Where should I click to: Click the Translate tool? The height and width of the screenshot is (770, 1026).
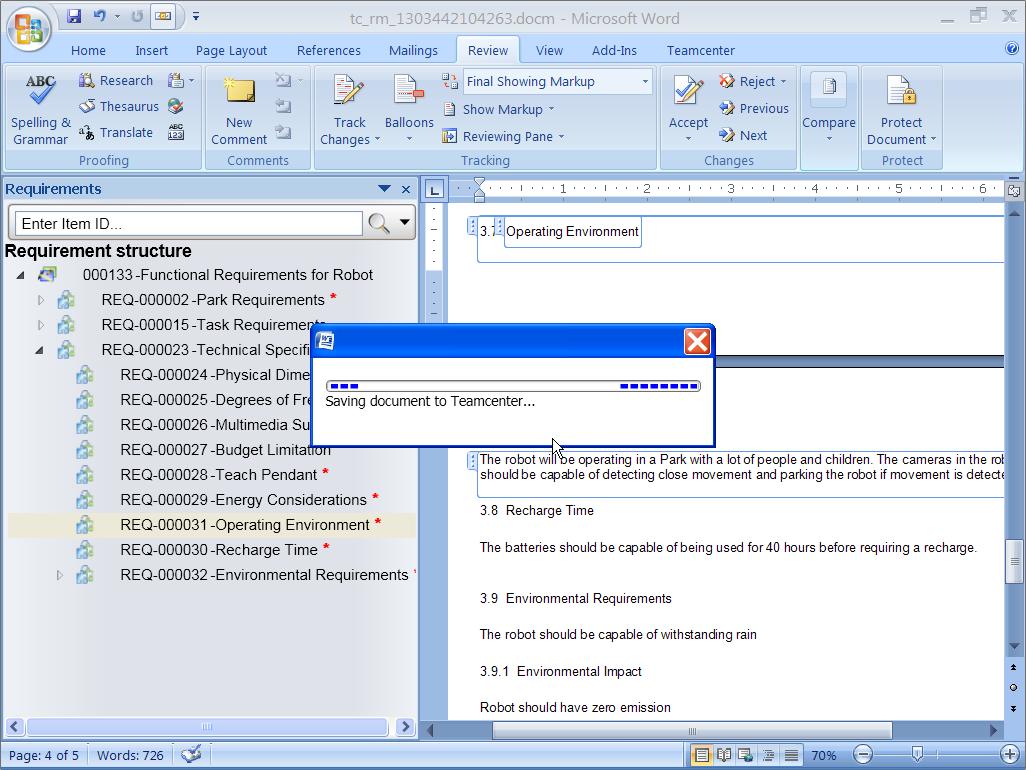point(116,132)
